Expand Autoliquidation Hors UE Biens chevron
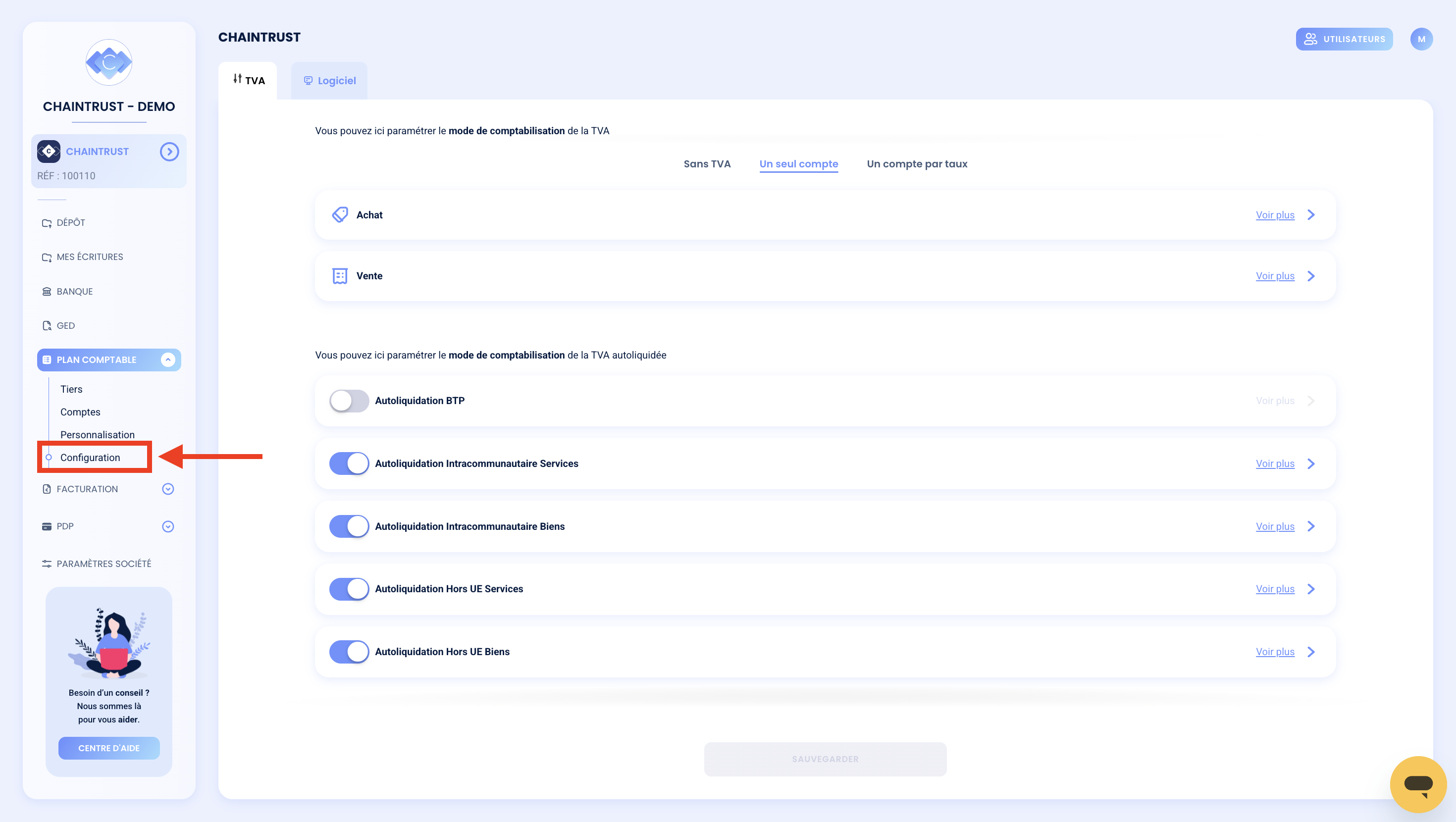The image size is (1456, 822). coord(1311,652)
